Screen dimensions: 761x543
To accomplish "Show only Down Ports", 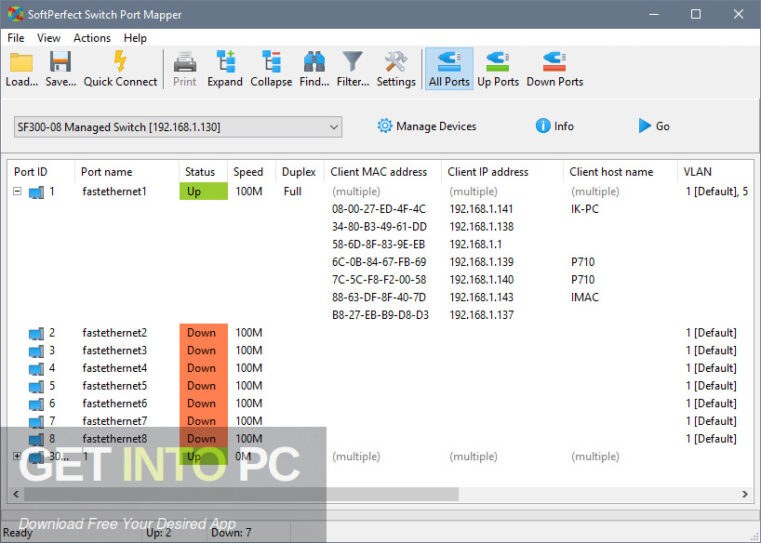I will pyautogui.click(x=554, y=69).
